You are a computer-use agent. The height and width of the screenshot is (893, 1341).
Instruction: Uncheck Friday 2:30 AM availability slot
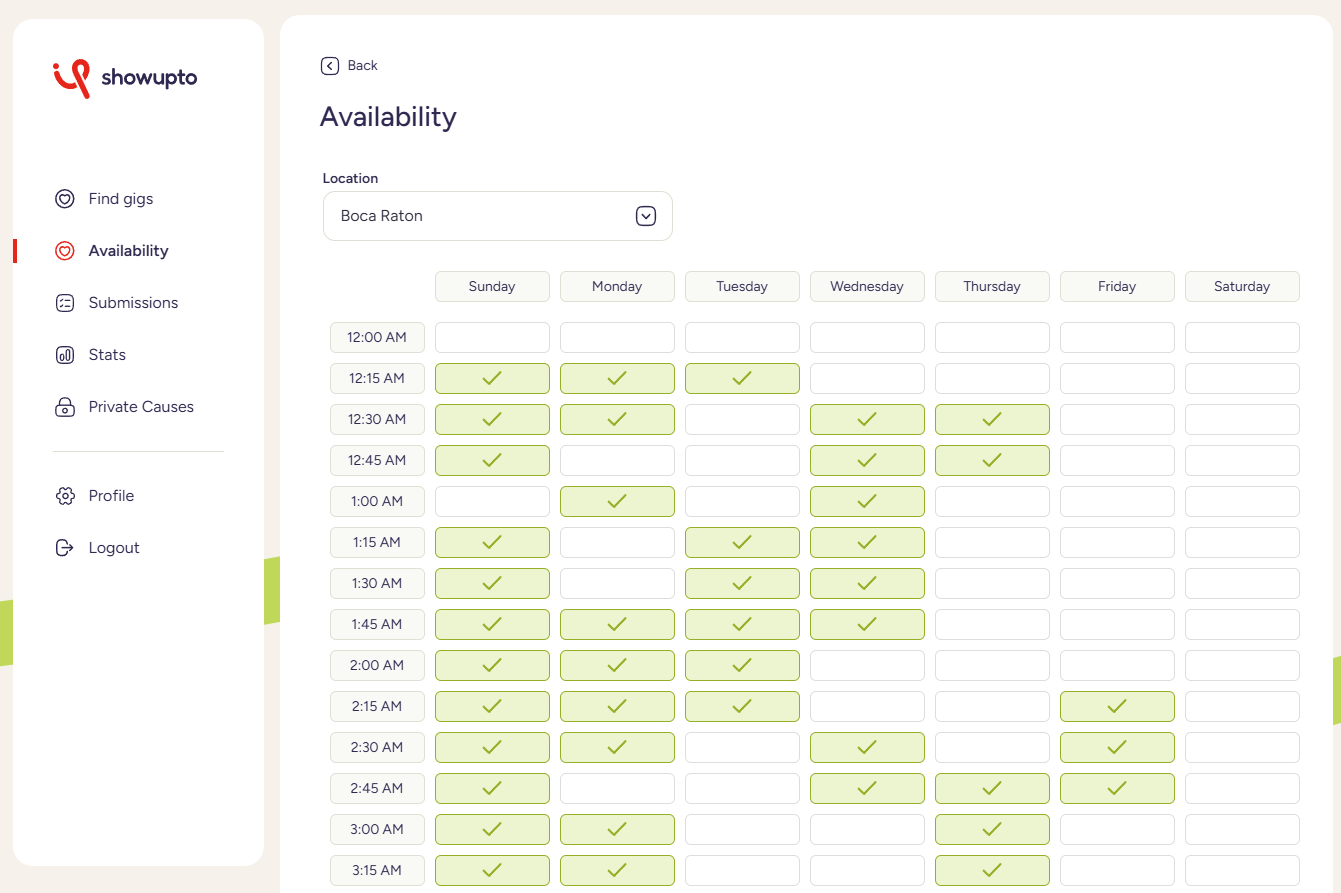pos(1117,747)
